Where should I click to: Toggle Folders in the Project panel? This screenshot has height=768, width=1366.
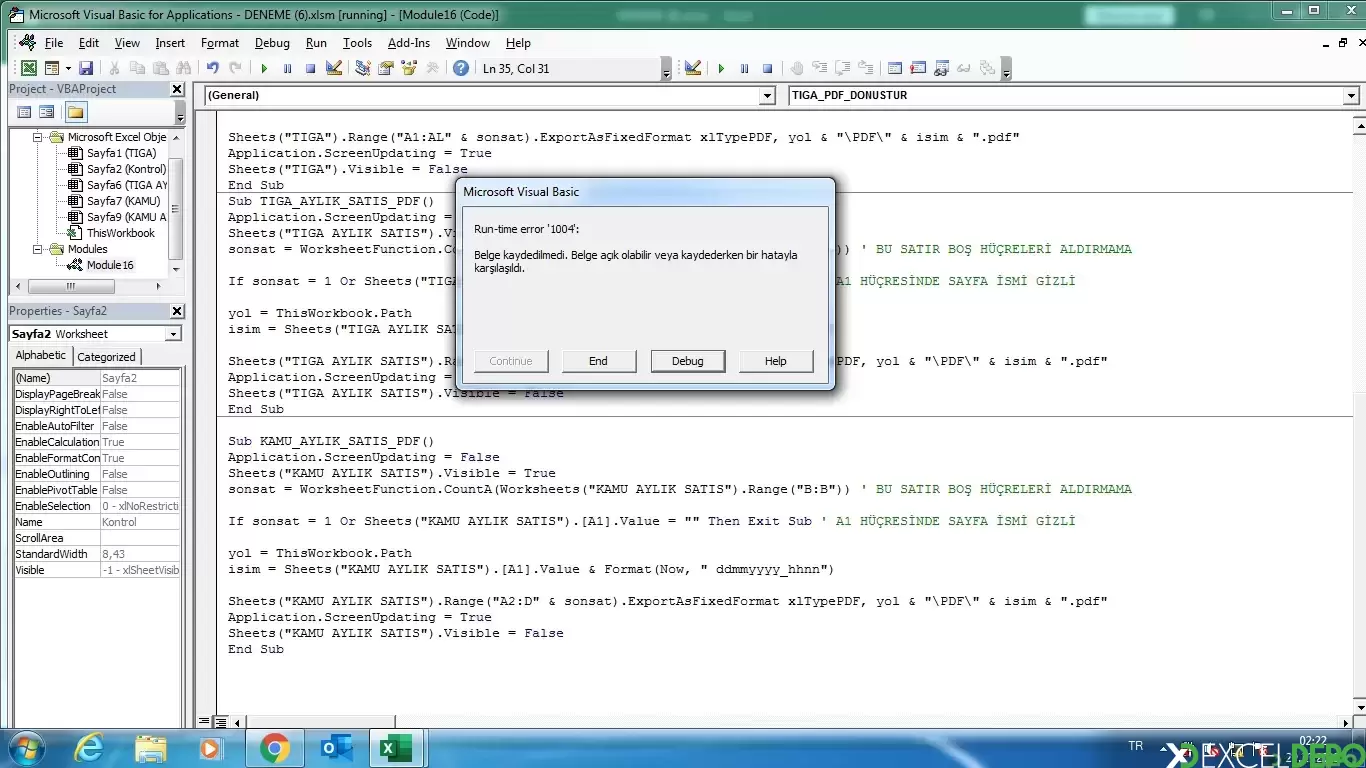pos(75,112)
